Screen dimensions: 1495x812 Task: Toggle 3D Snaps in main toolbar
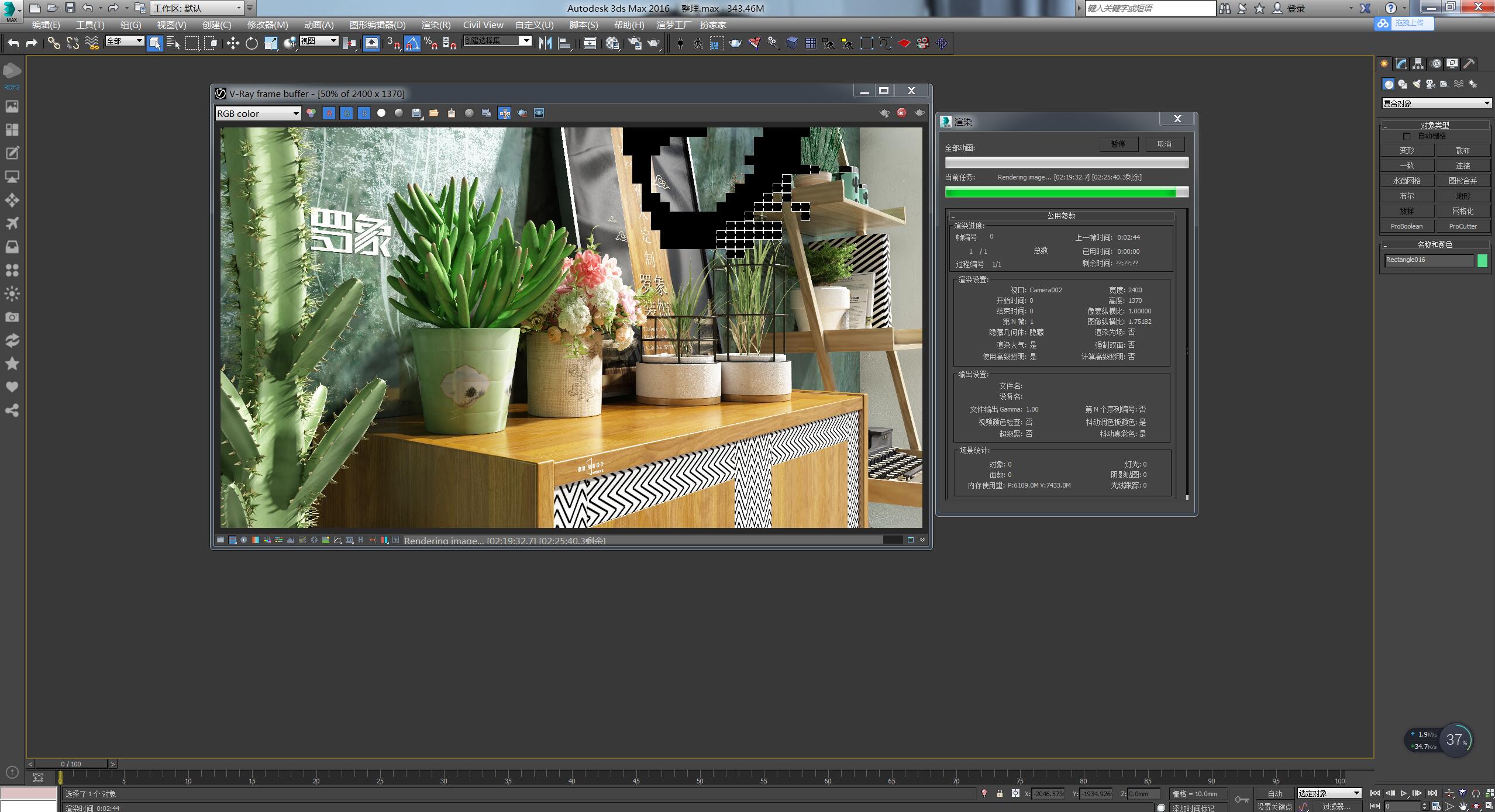click(x=393, y=43)
